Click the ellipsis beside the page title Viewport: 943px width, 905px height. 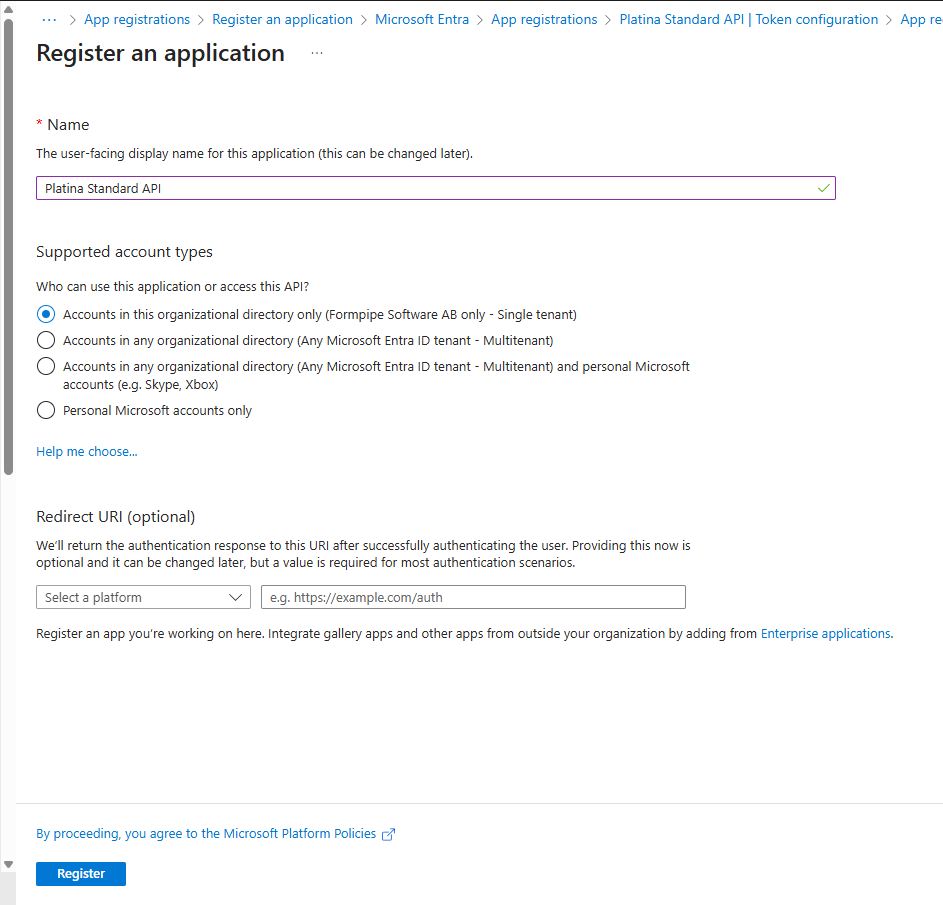316,53
